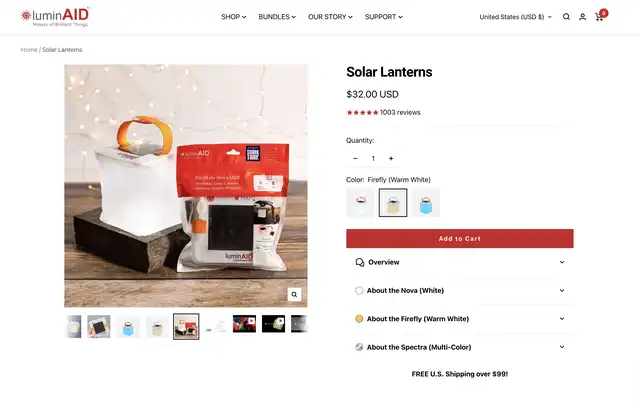Open the account profile icon
Screen dimensions: 640x406
pyautogui.click(x=582, y=17)
